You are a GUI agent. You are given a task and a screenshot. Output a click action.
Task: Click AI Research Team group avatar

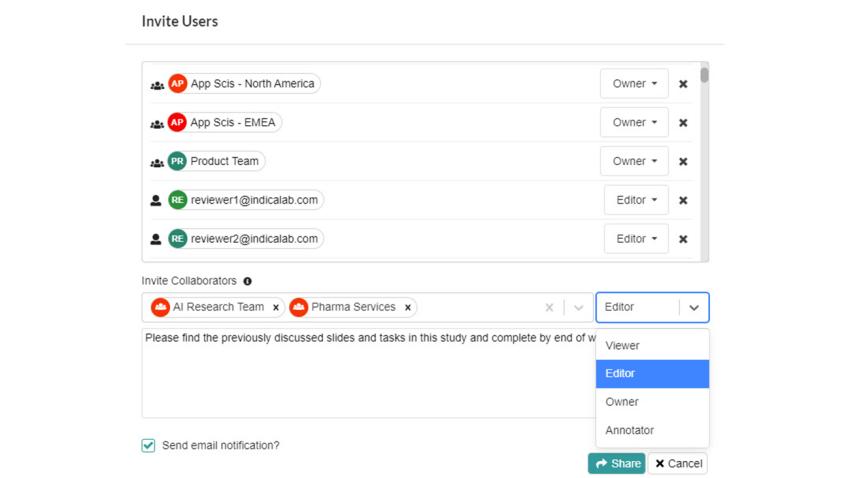pyautogui.click(x=160, y=307)
